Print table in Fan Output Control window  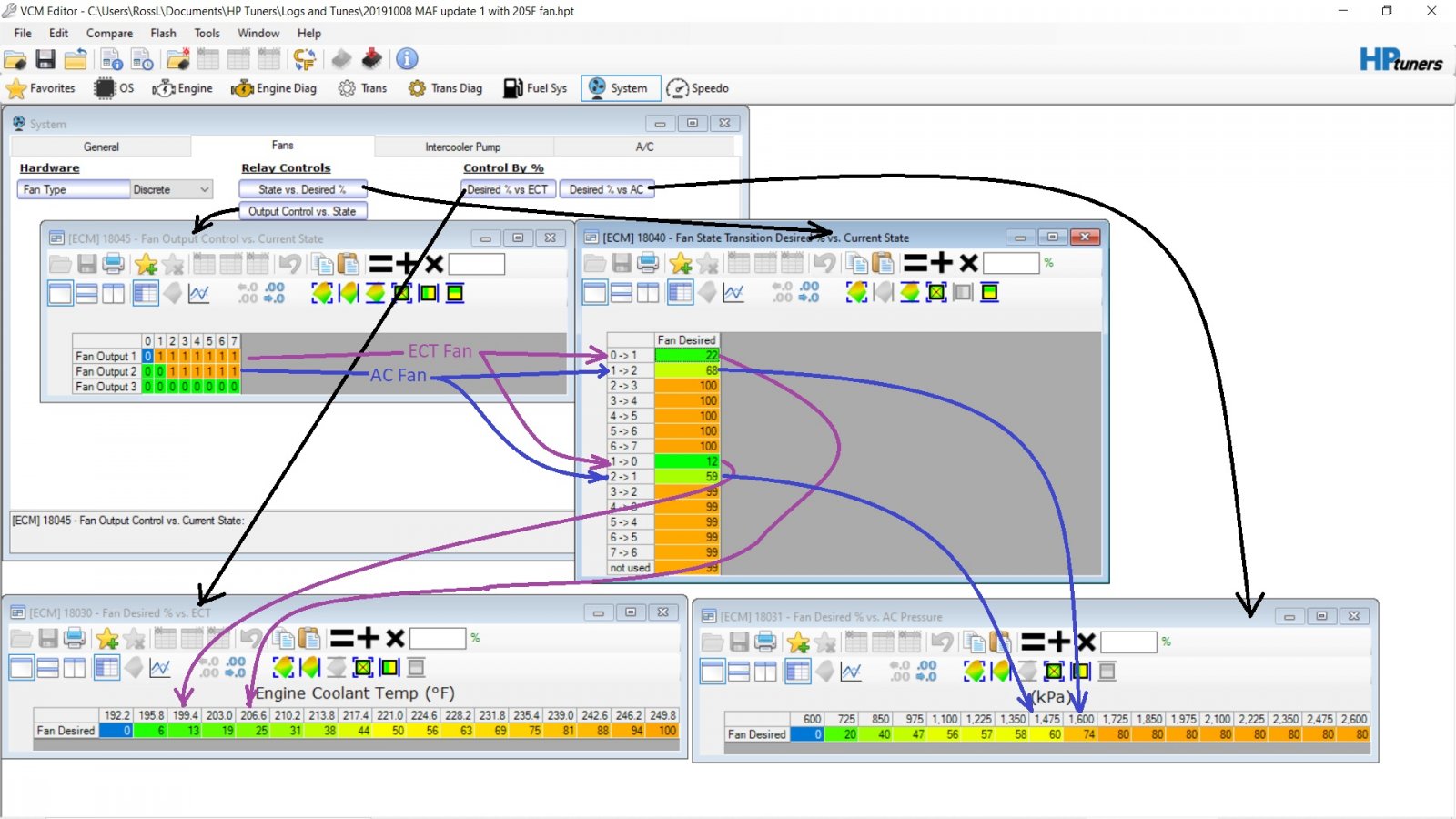point(114,264)
